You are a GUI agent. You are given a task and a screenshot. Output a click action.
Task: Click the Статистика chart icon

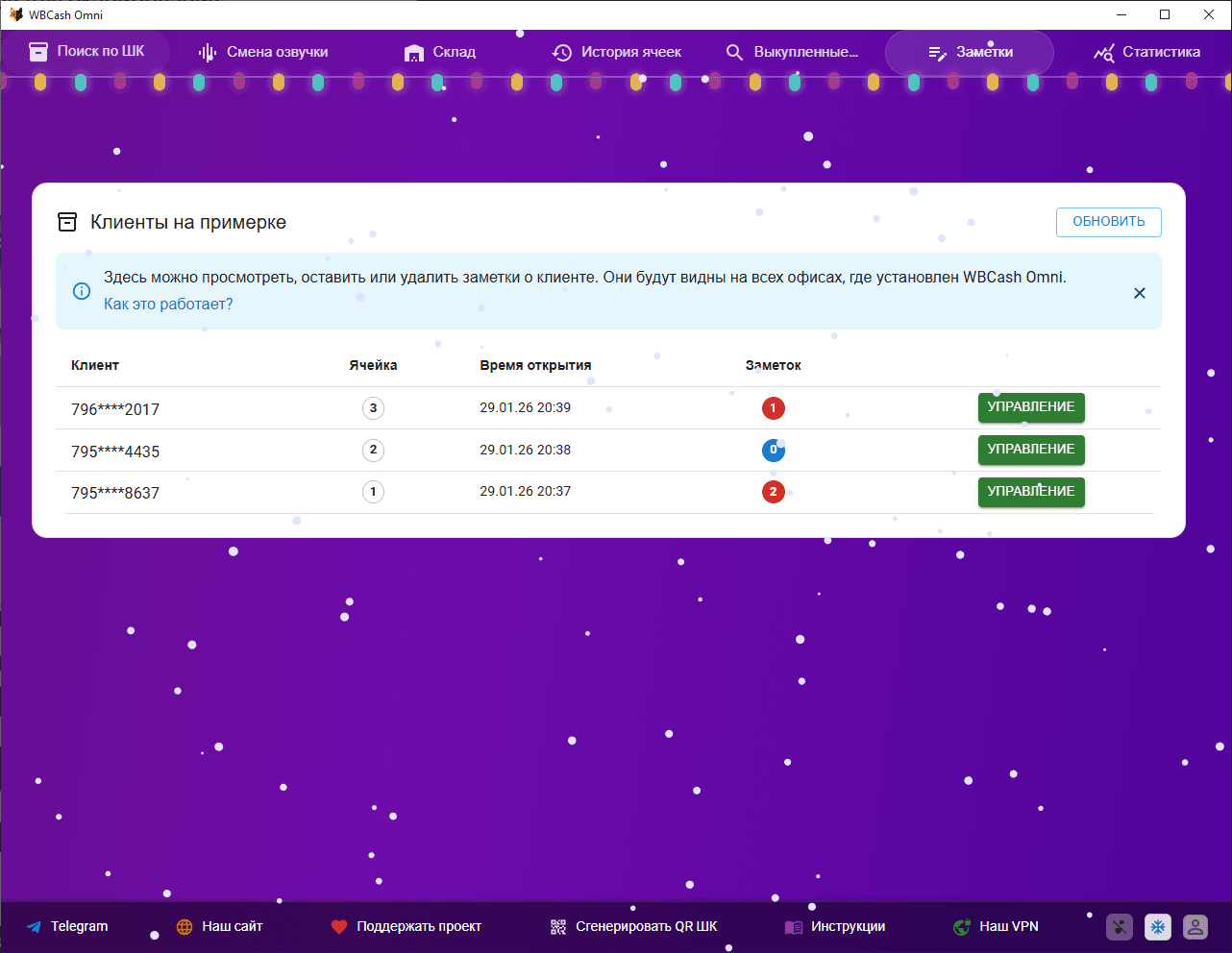click(x=1104, y=53)
